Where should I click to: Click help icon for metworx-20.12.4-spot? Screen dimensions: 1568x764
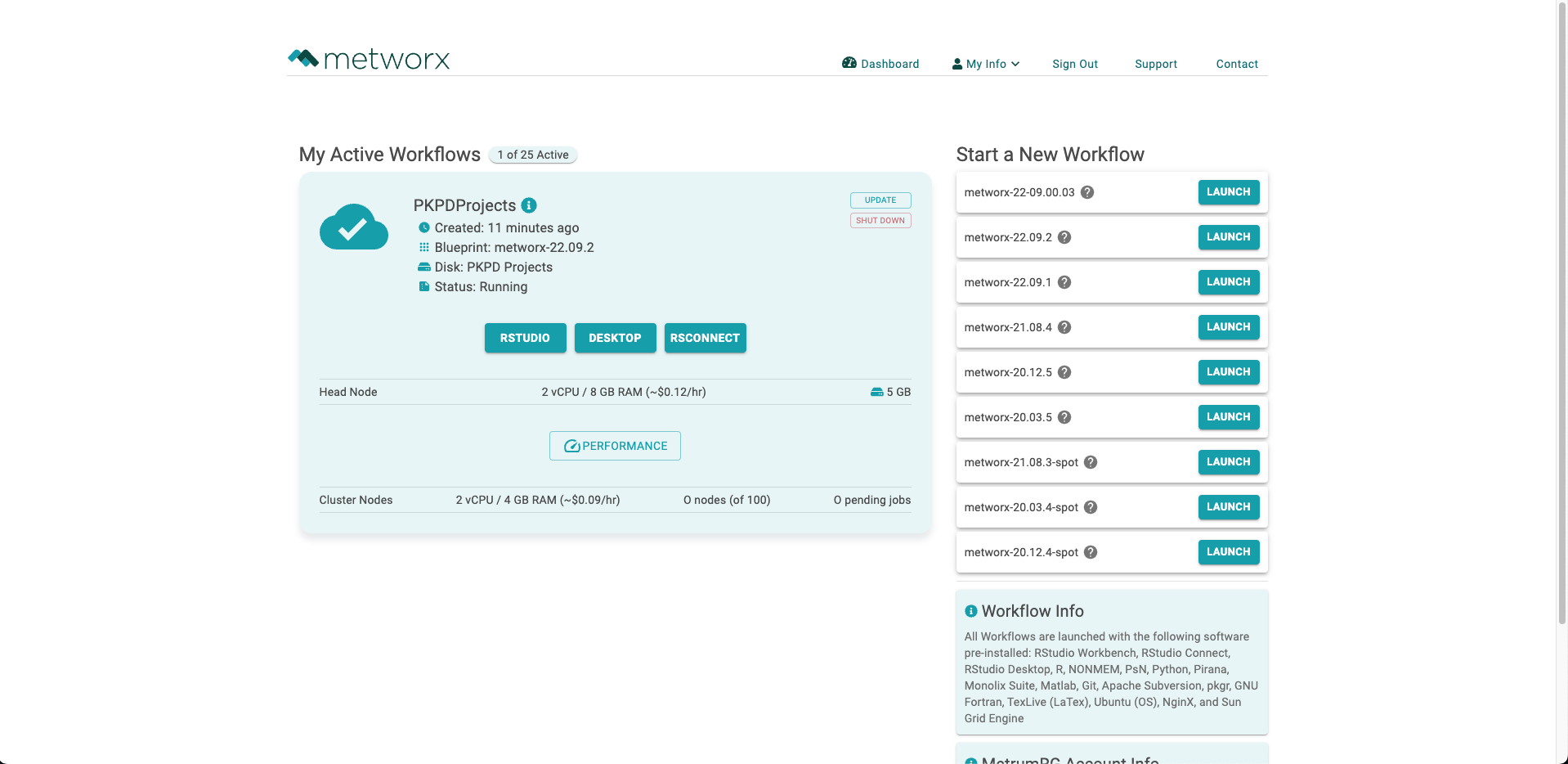(x=1091, y=552)
